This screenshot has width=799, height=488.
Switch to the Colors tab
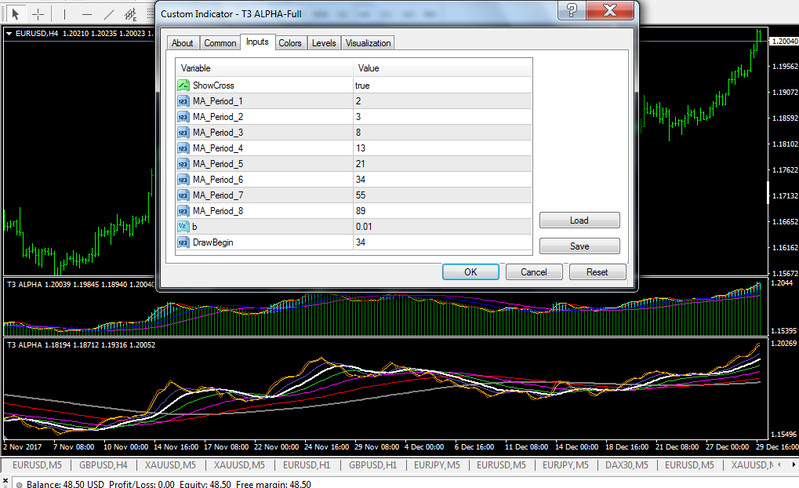pos(290,43)
